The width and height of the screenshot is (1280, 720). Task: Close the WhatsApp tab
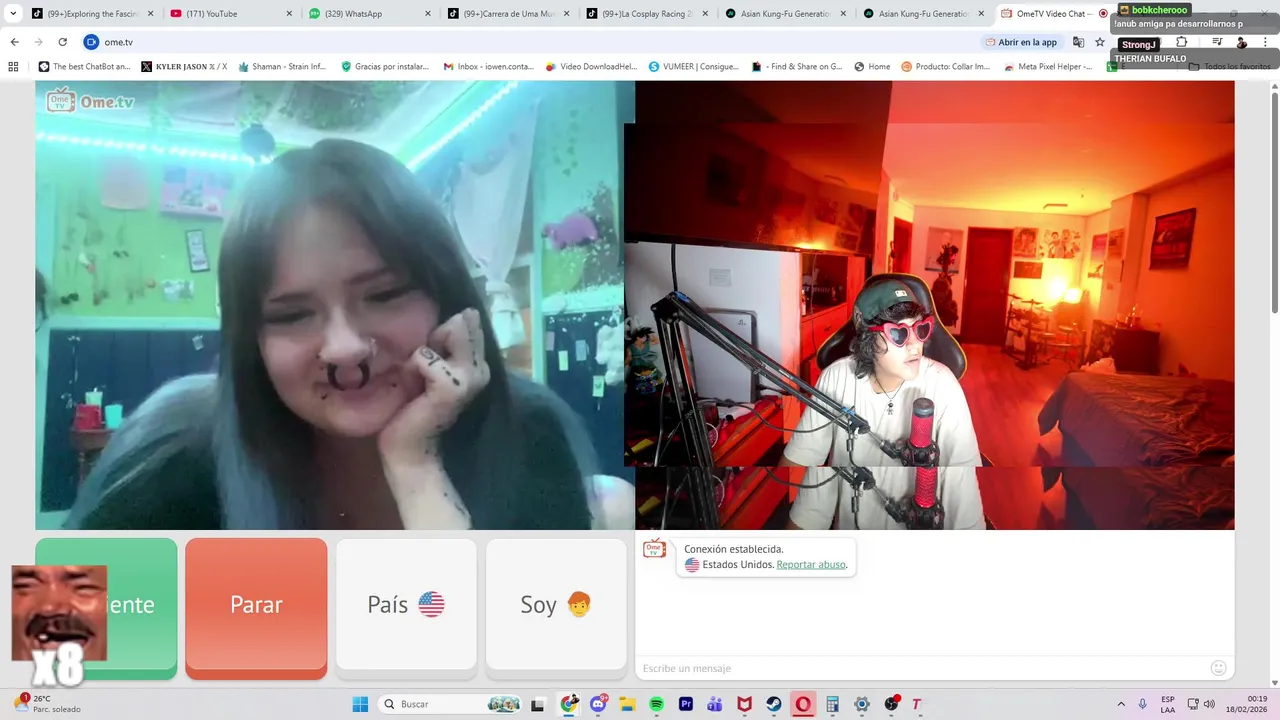(428, 14)
